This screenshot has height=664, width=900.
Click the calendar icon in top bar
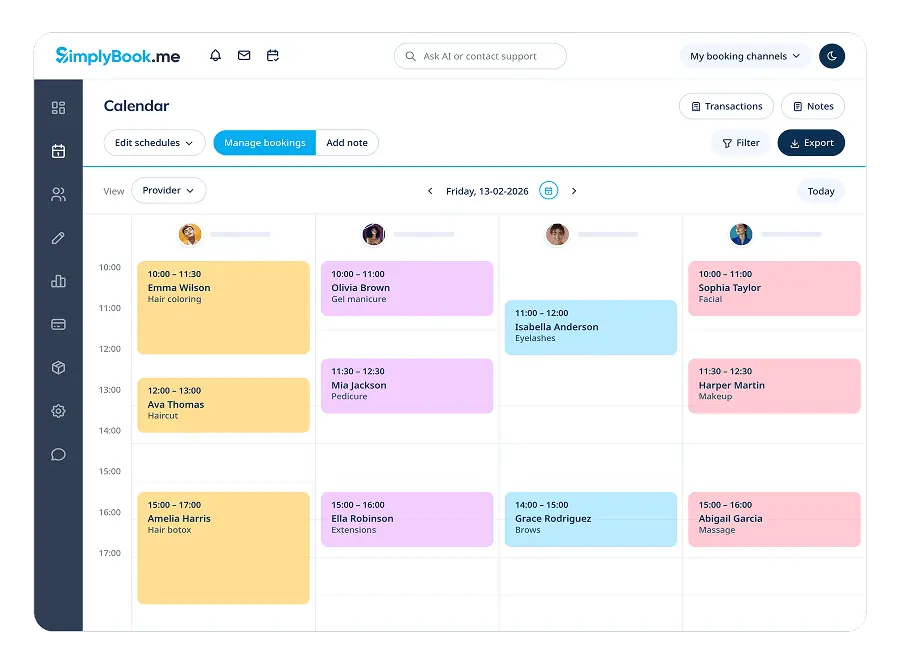(273, 56)
